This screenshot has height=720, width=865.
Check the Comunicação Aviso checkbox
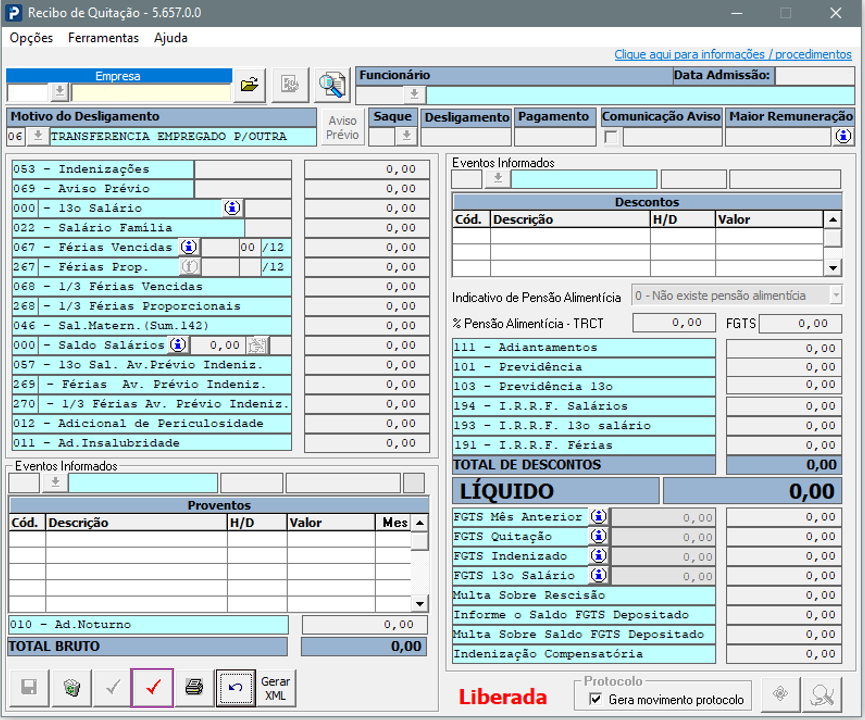610,137
